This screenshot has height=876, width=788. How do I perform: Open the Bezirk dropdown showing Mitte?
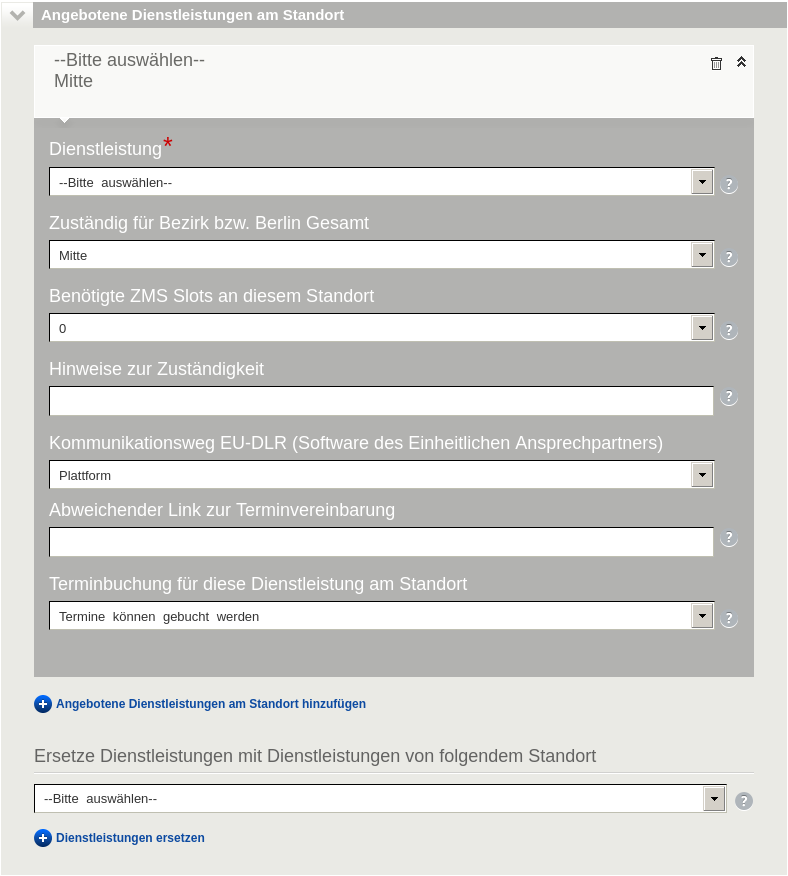[381, 255]
